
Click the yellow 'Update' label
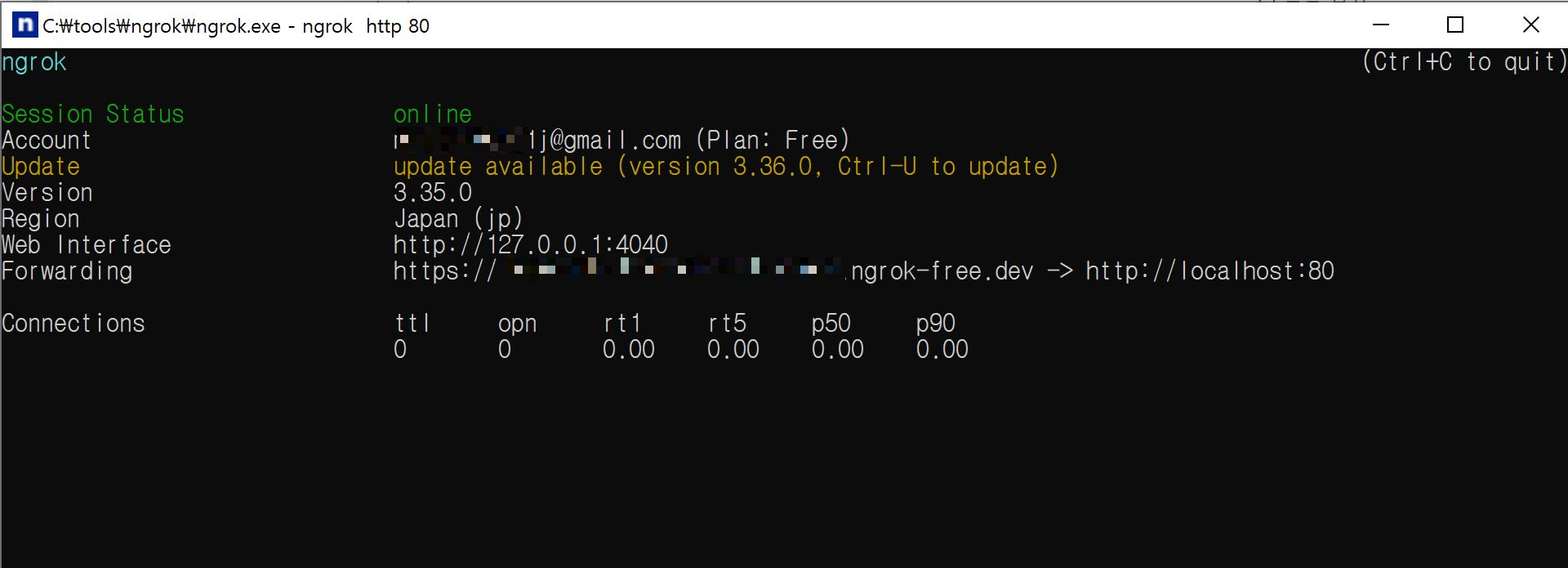pyautogui.click(x=41, y=167)
